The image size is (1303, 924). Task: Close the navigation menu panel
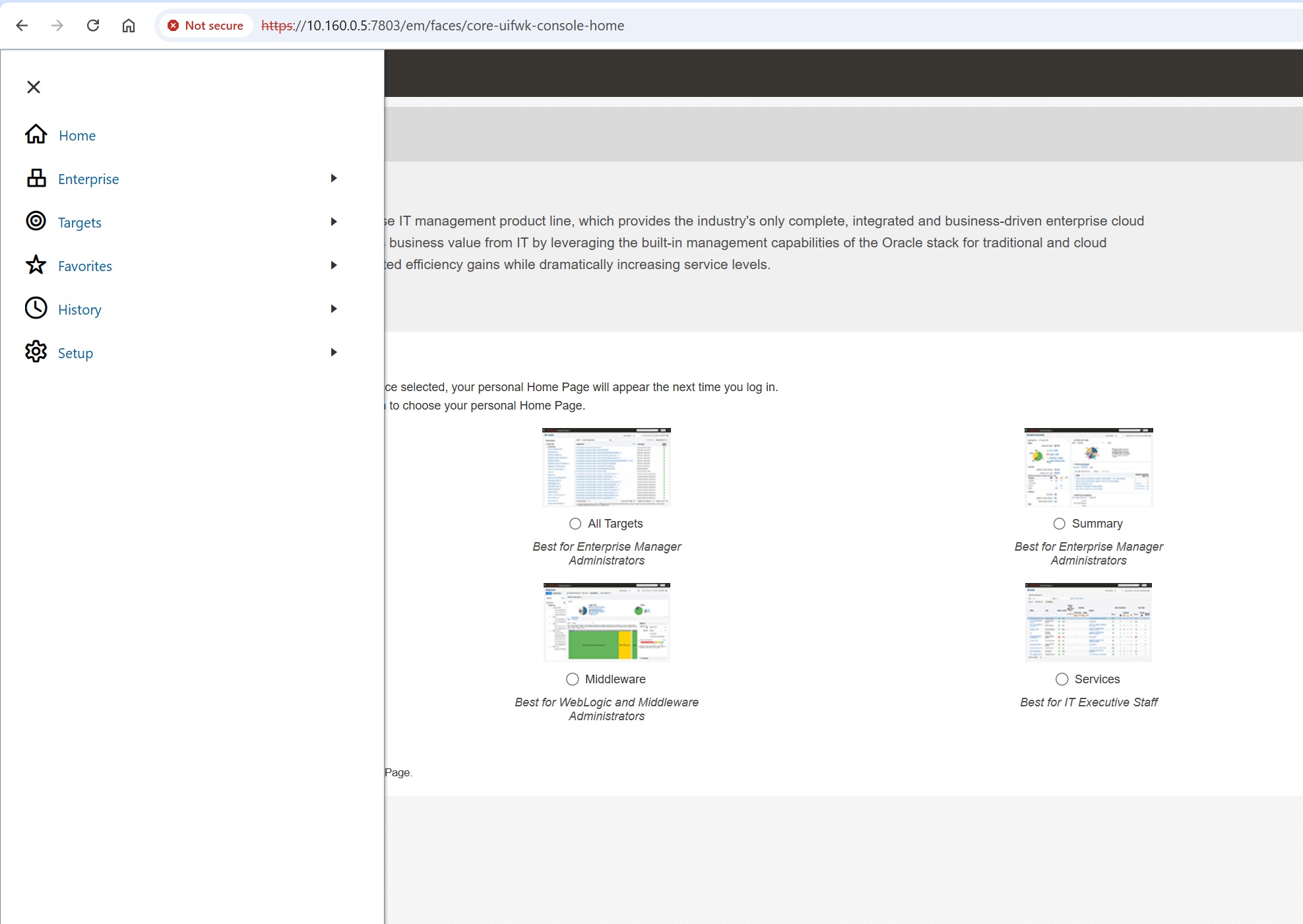point(34,87)
